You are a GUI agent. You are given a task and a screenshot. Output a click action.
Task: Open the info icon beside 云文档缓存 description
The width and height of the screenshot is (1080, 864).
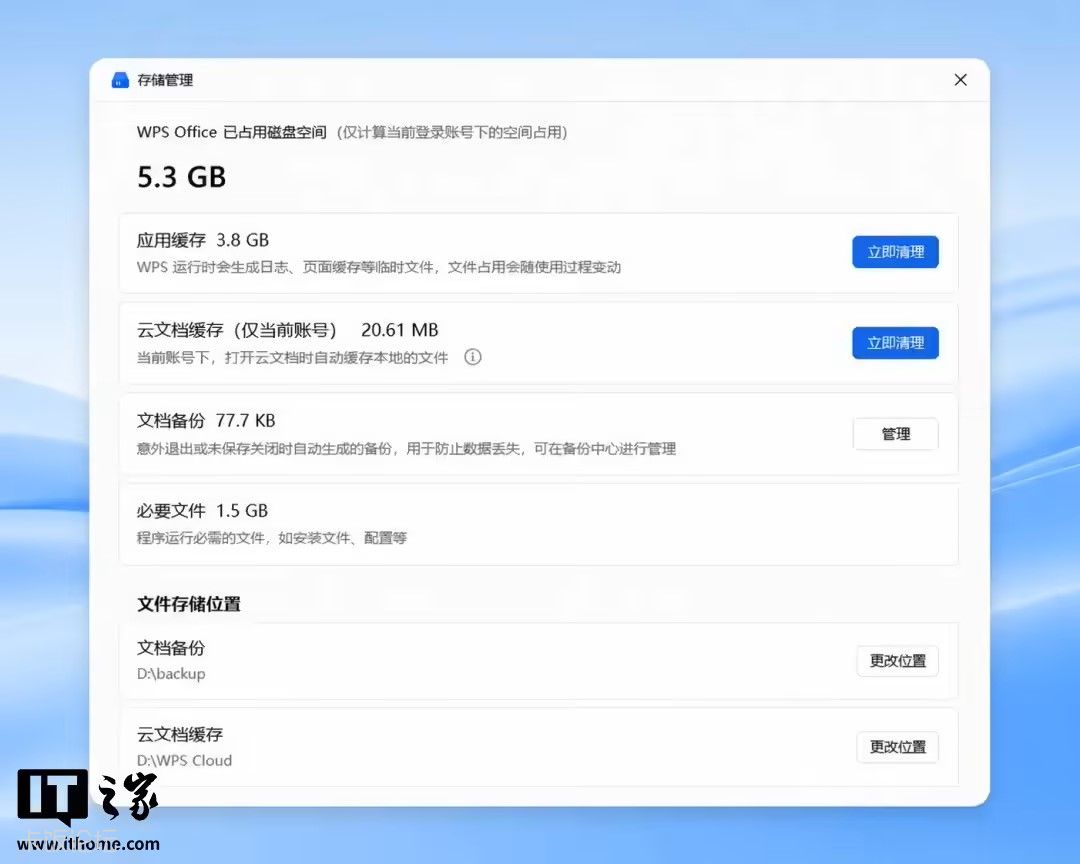point(472,357)
